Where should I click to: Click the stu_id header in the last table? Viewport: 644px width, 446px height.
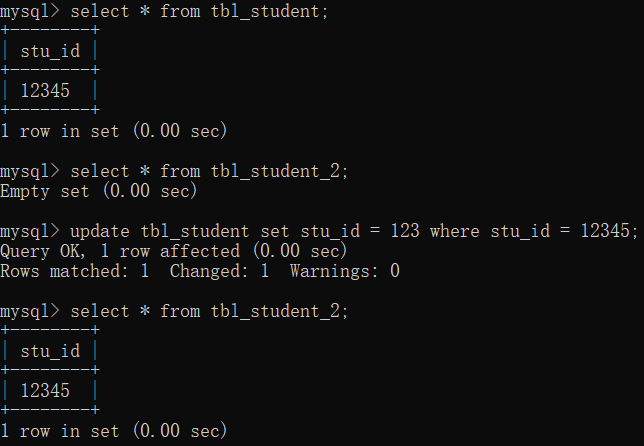[x=50, y=351]
